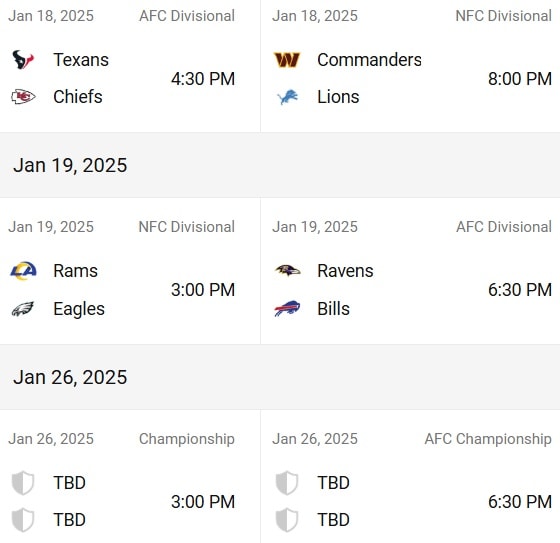Open the Commanders team name link
560x543 pixels.
tap(370, 60)
